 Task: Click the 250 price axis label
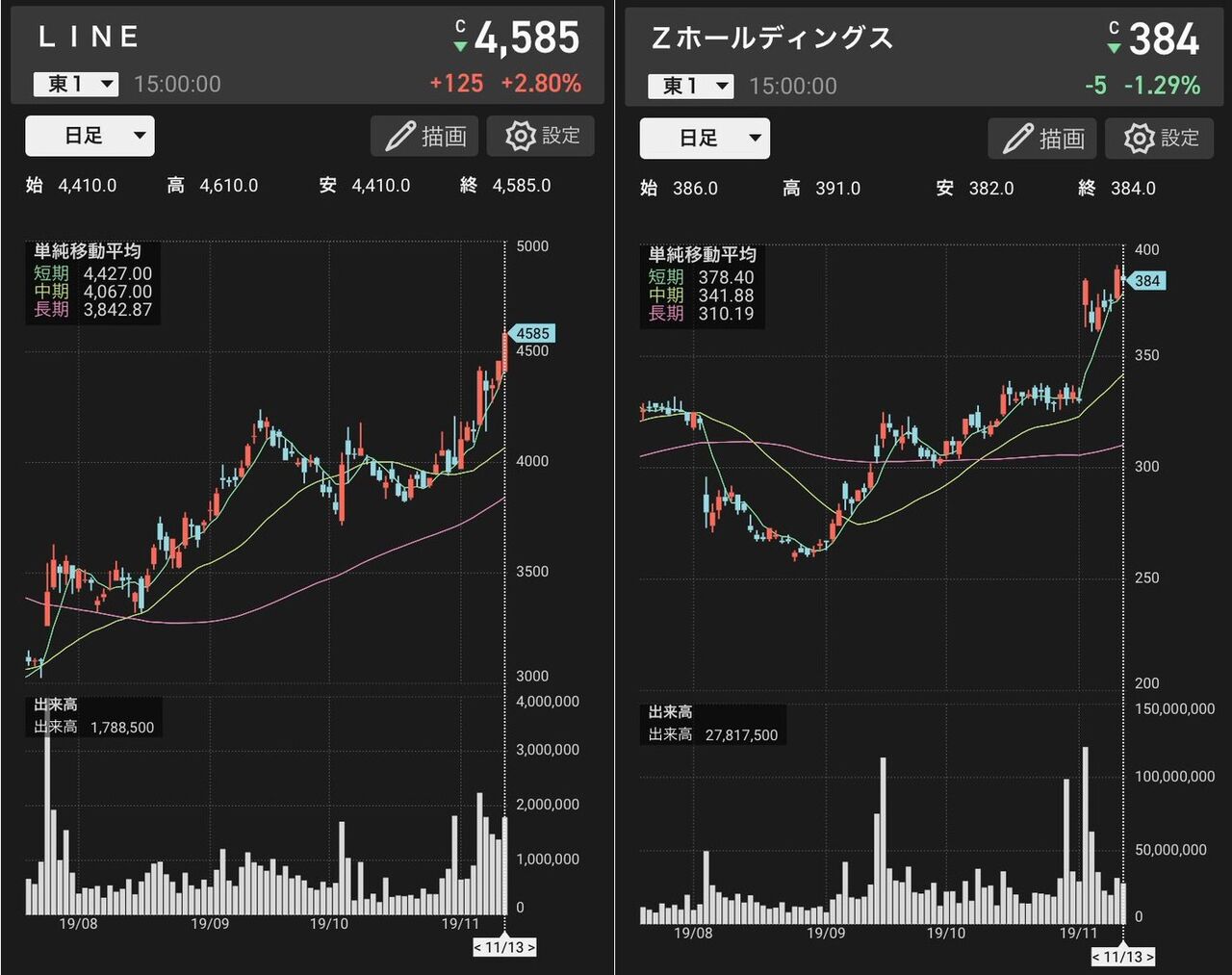pyautogui.click(x=1147, y=577)
